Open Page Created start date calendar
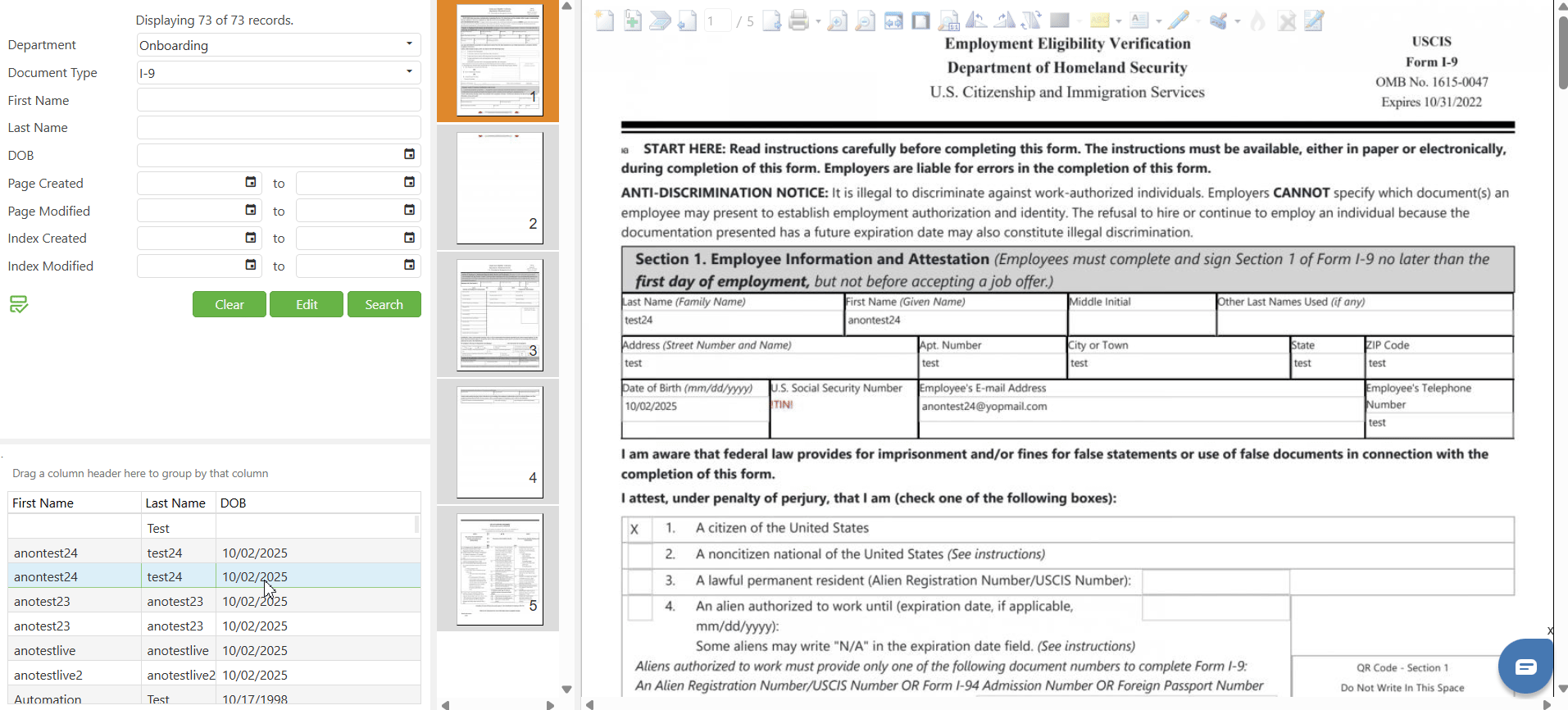This screenshot has height=710, width=1568. (x=251, y=183)
